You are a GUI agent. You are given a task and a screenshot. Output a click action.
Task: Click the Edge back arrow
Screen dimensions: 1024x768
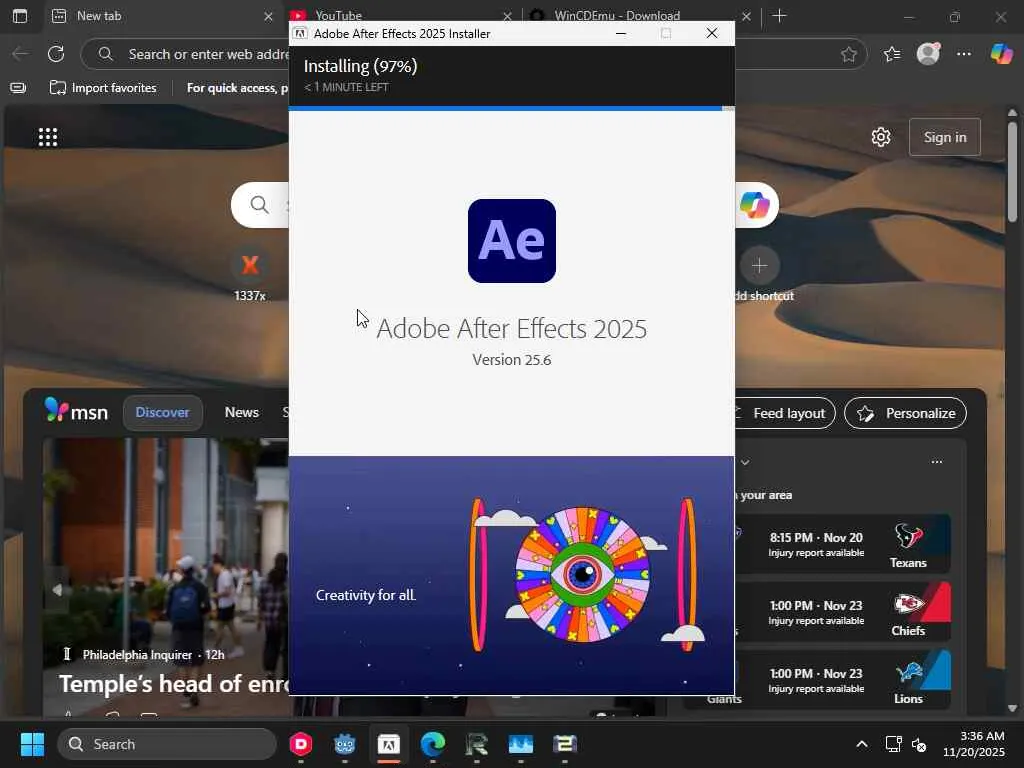pyautogui.click(x=20, y=54)
